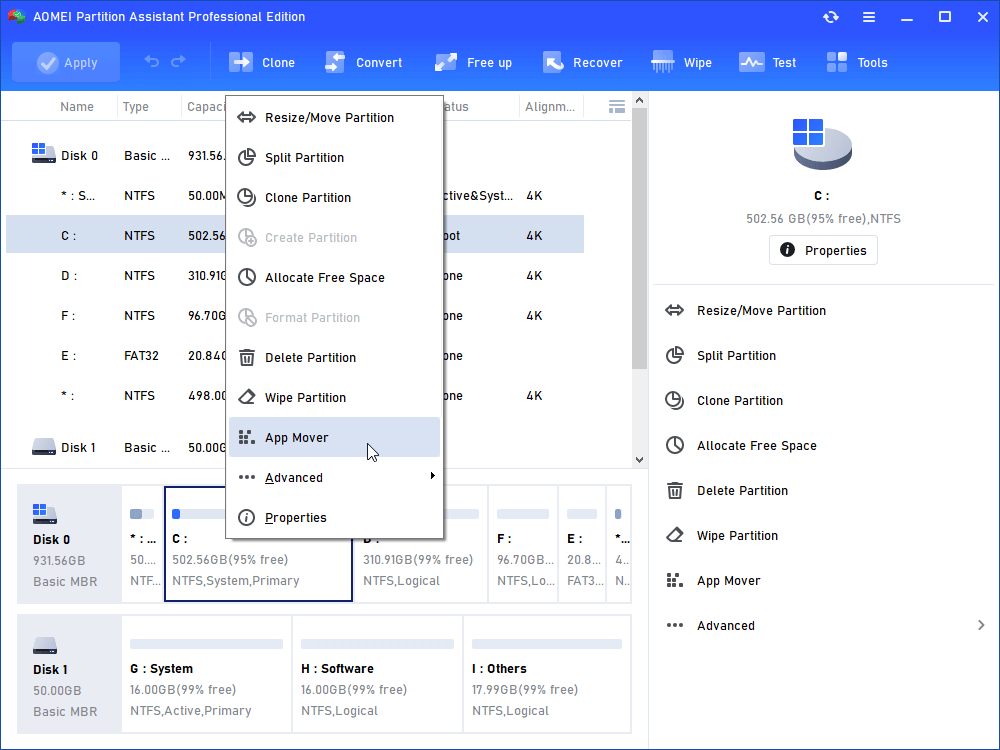Image resolution: width=1000 pixels, height=750 pixels.
Task: Click the Split Partition pie icon in the right panel
Action: (x=675, y=355)
